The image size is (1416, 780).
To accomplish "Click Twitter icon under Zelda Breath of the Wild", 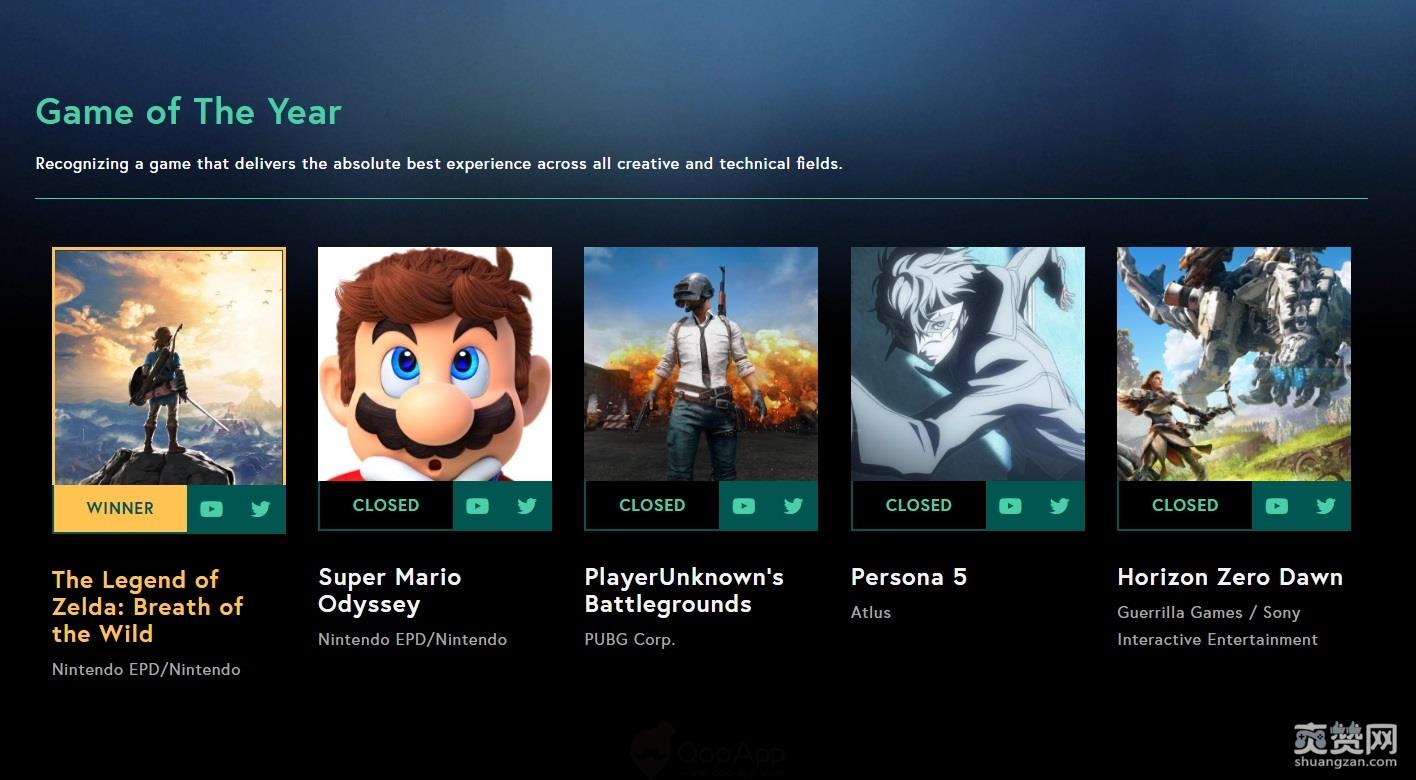I will [x=261, y=509].
